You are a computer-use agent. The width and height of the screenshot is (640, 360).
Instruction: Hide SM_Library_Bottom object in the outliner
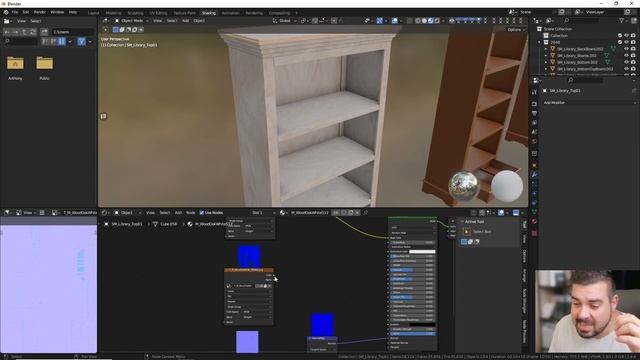627,62
